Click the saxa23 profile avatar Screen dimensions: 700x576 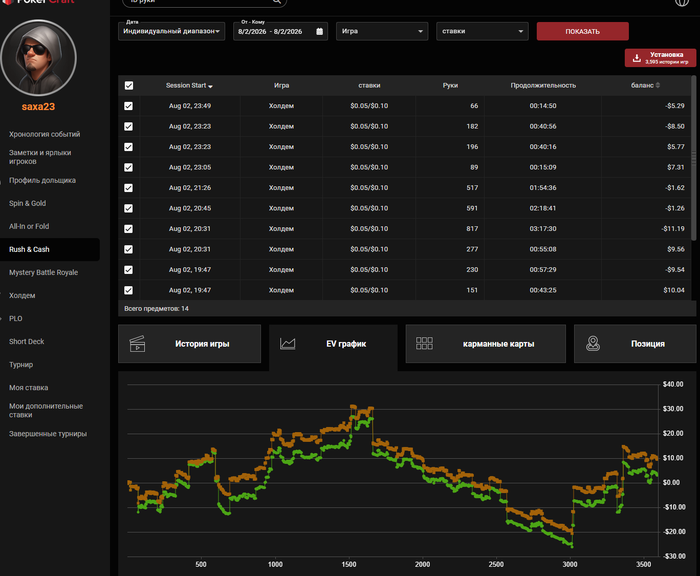pos(38,58)
